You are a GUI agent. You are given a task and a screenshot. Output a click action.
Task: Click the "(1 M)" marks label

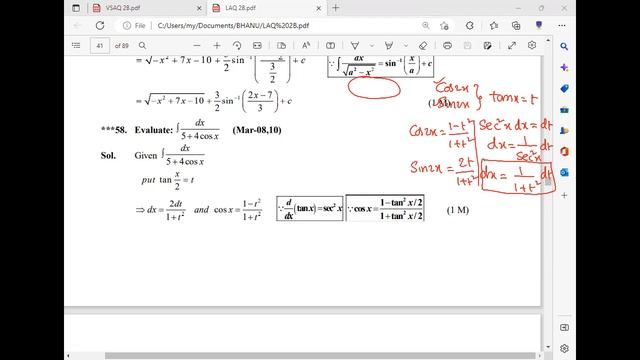tap(458, 210)
